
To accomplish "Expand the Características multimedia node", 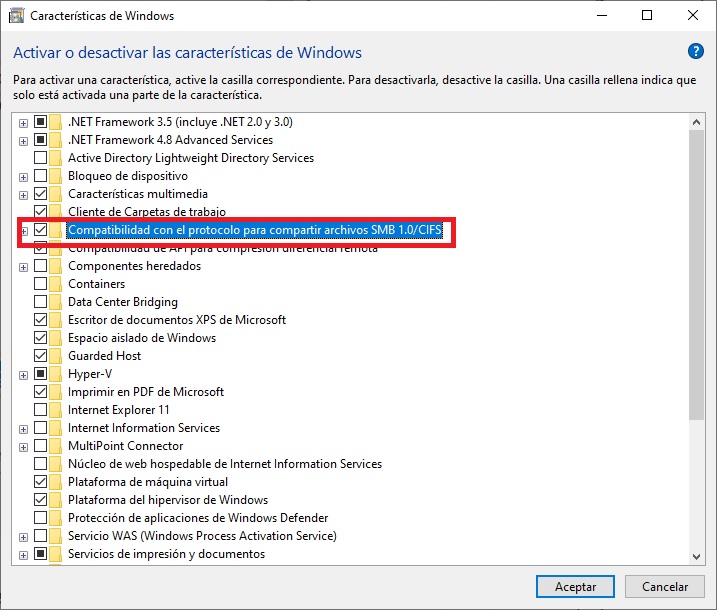I will [x=23, y=194].
